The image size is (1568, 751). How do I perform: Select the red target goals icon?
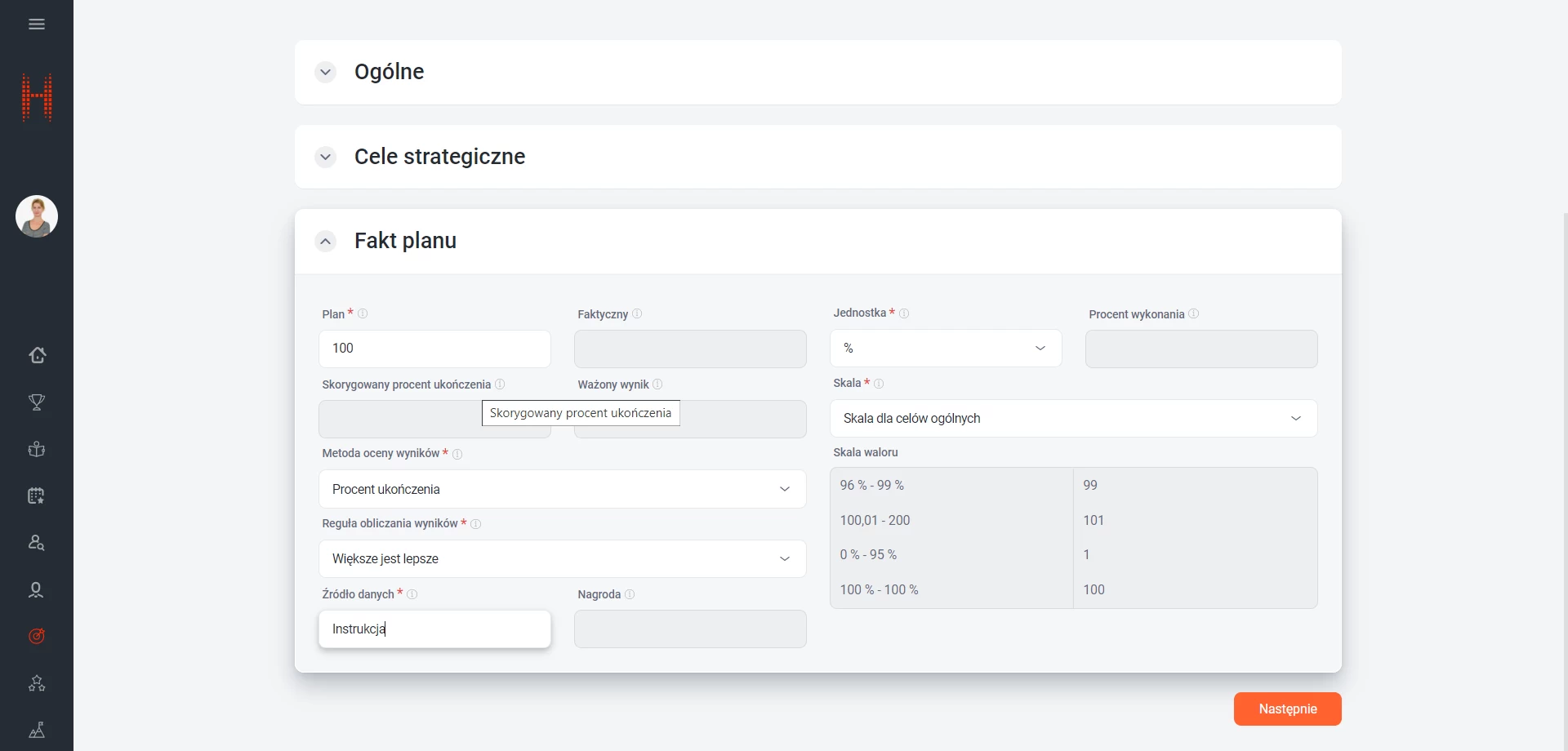coord(37,637)
